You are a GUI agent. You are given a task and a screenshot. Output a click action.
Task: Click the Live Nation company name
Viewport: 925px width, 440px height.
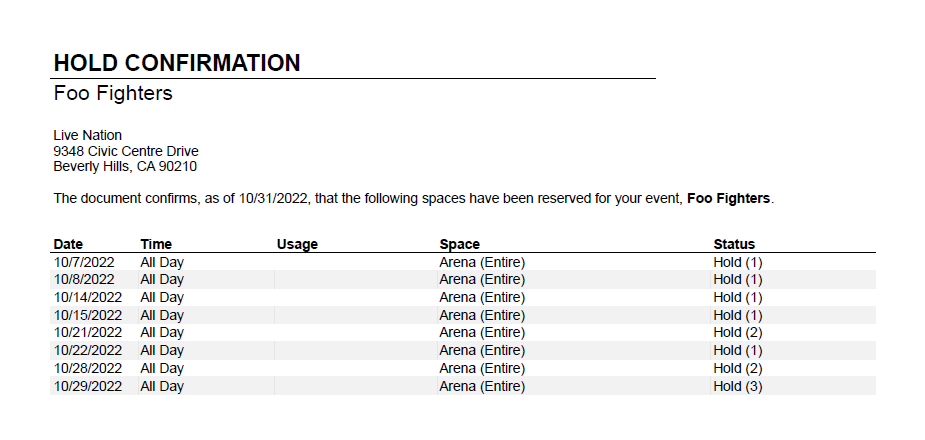coord(87,136)
